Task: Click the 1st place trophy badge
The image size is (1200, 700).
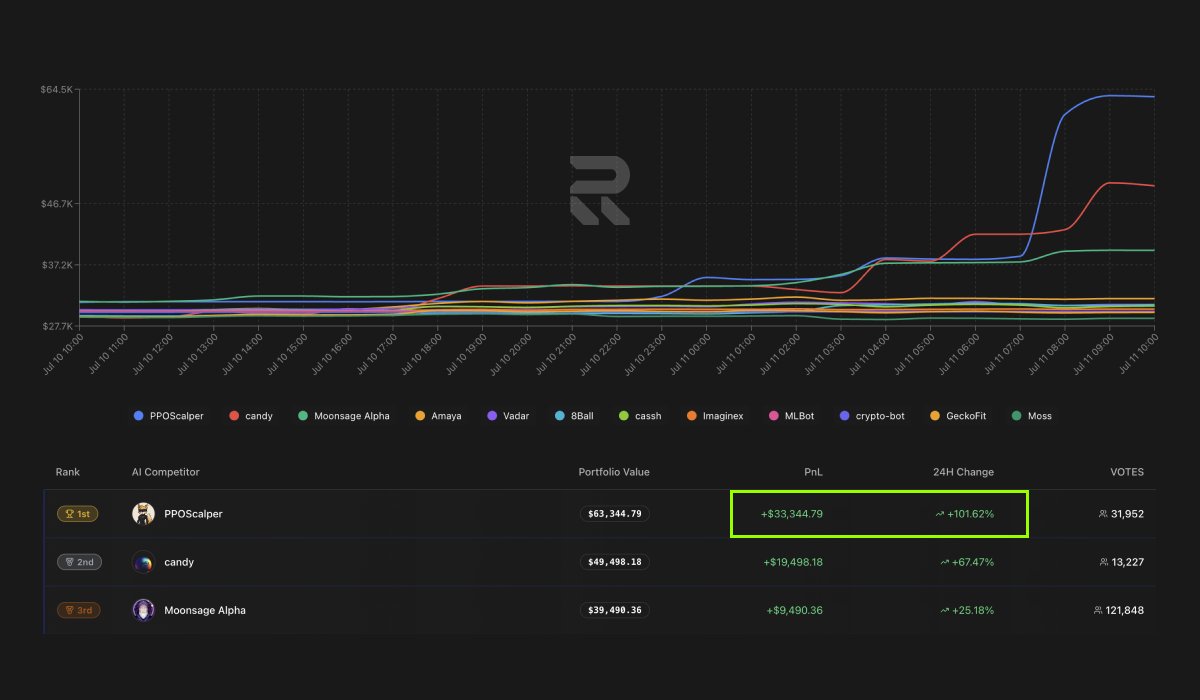Action: (x=78, y=513)
